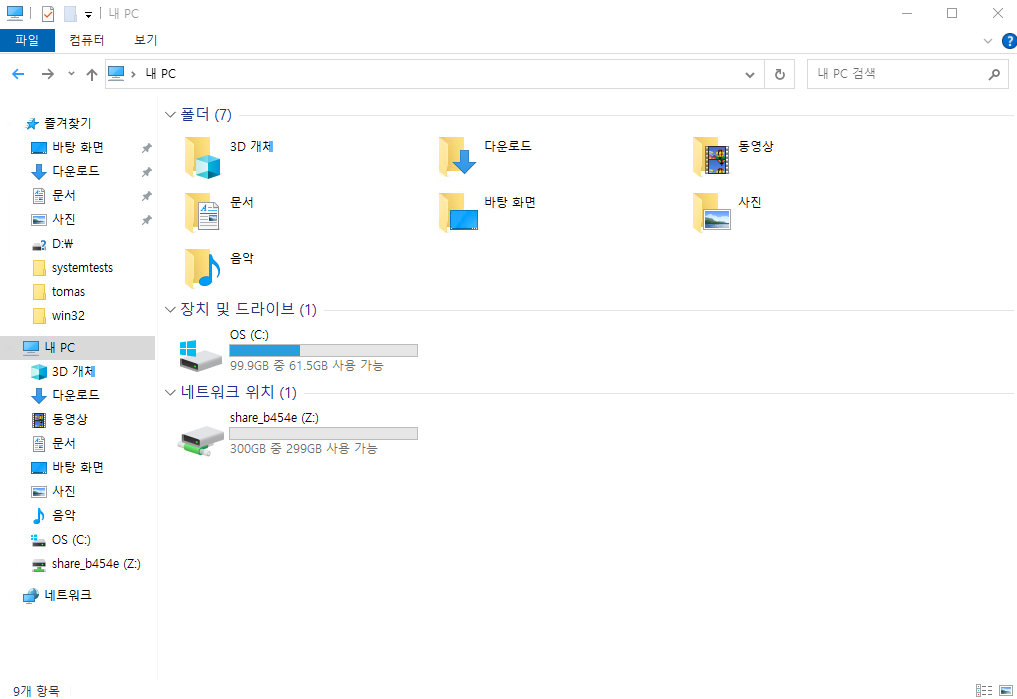This screenshot has width=1017, height=699.
Task: Collapse the 장치 및 드라이브 (1) group
Action: coord(170,310)
